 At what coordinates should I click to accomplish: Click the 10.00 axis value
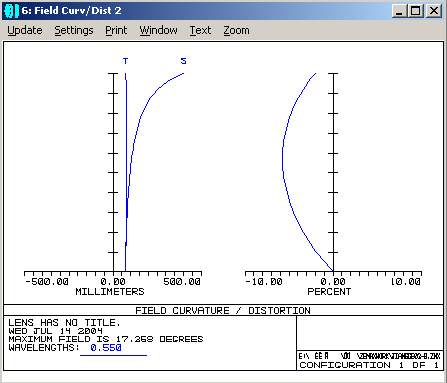(406, 282)
